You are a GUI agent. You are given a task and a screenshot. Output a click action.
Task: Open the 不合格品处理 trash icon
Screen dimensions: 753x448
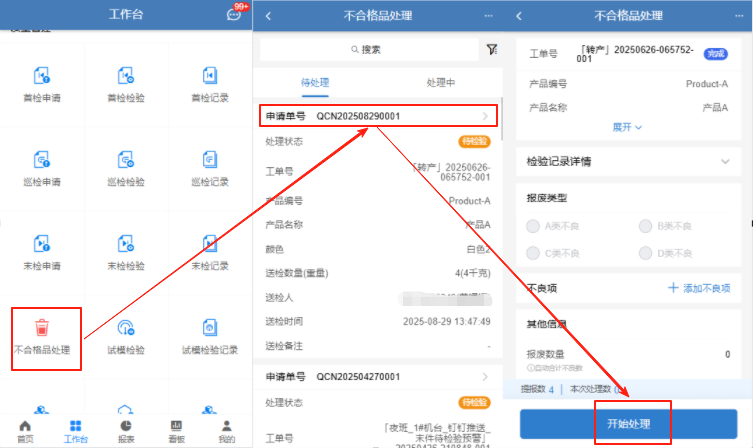(41, 327)
